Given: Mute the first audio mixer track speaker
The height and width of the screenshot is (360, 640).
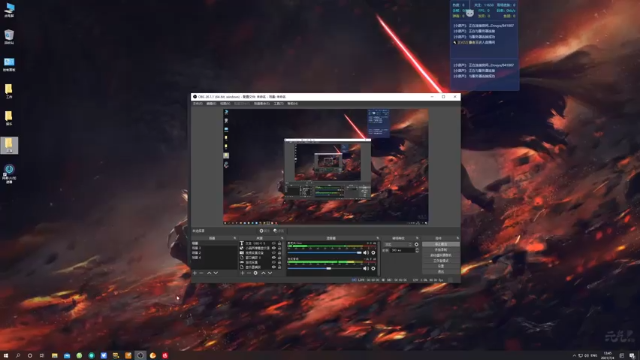Looking at the screenshot, I should [x=365, y=253].
